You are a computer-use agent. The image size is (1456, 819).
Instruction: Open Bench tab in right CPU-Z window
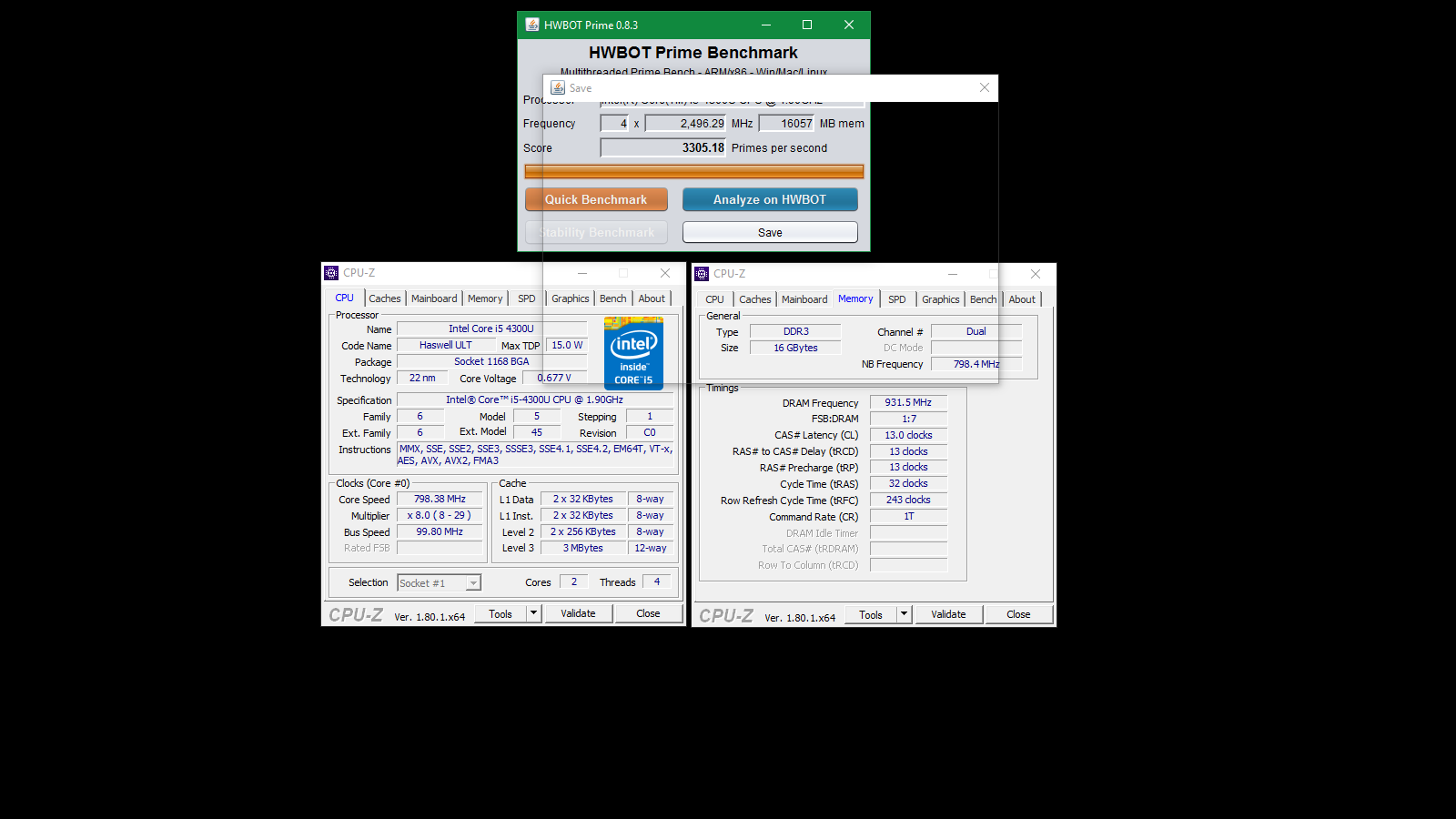click(984, 299)
